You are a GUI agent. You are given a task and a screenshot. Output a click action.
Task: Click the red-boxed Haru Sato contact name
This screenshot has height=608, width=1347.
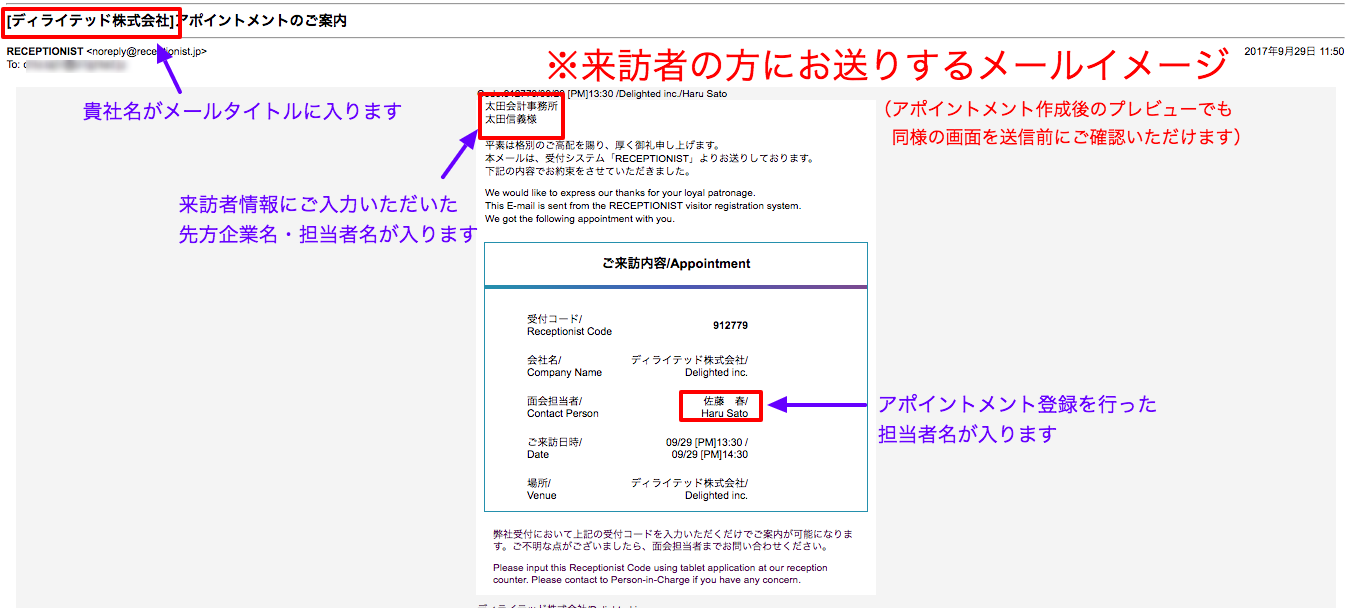click(721, 406)
